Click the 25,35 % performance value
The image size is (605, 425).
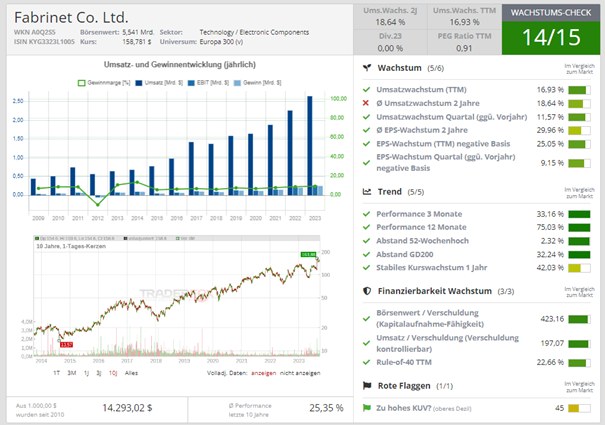326,408
